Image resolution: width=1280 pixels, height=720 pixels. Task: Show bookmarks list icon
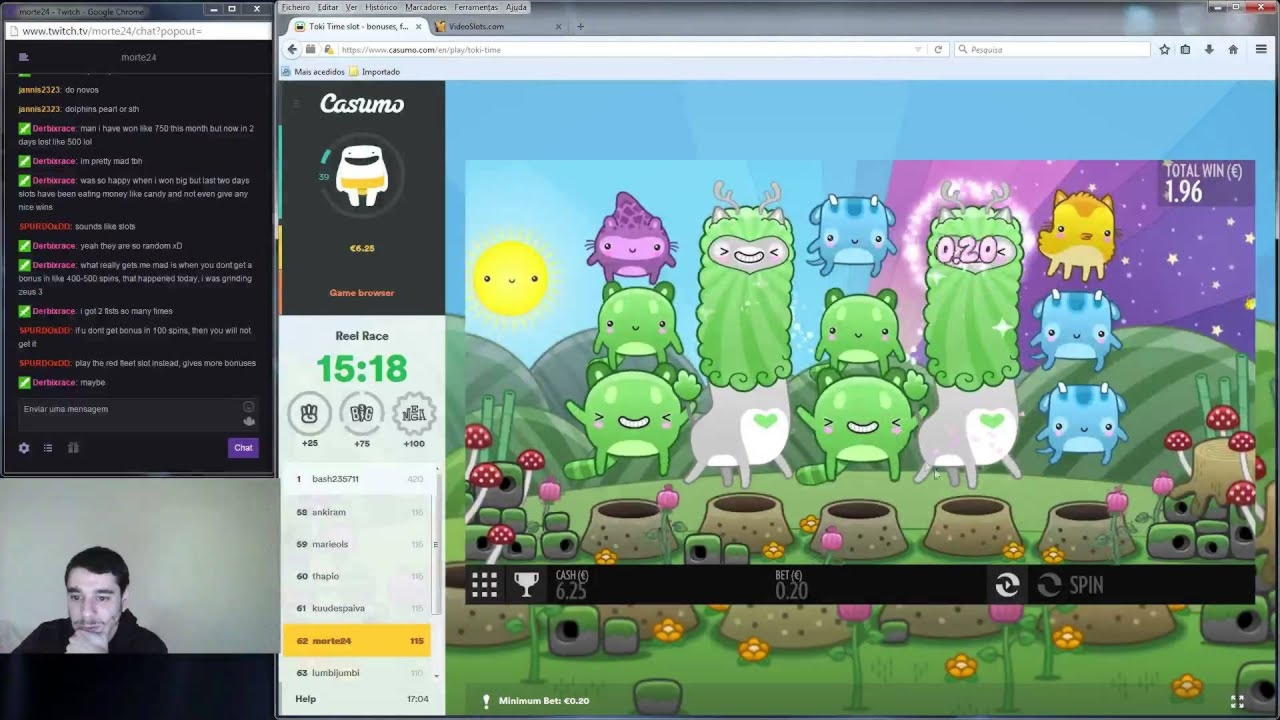[1186, 49]
